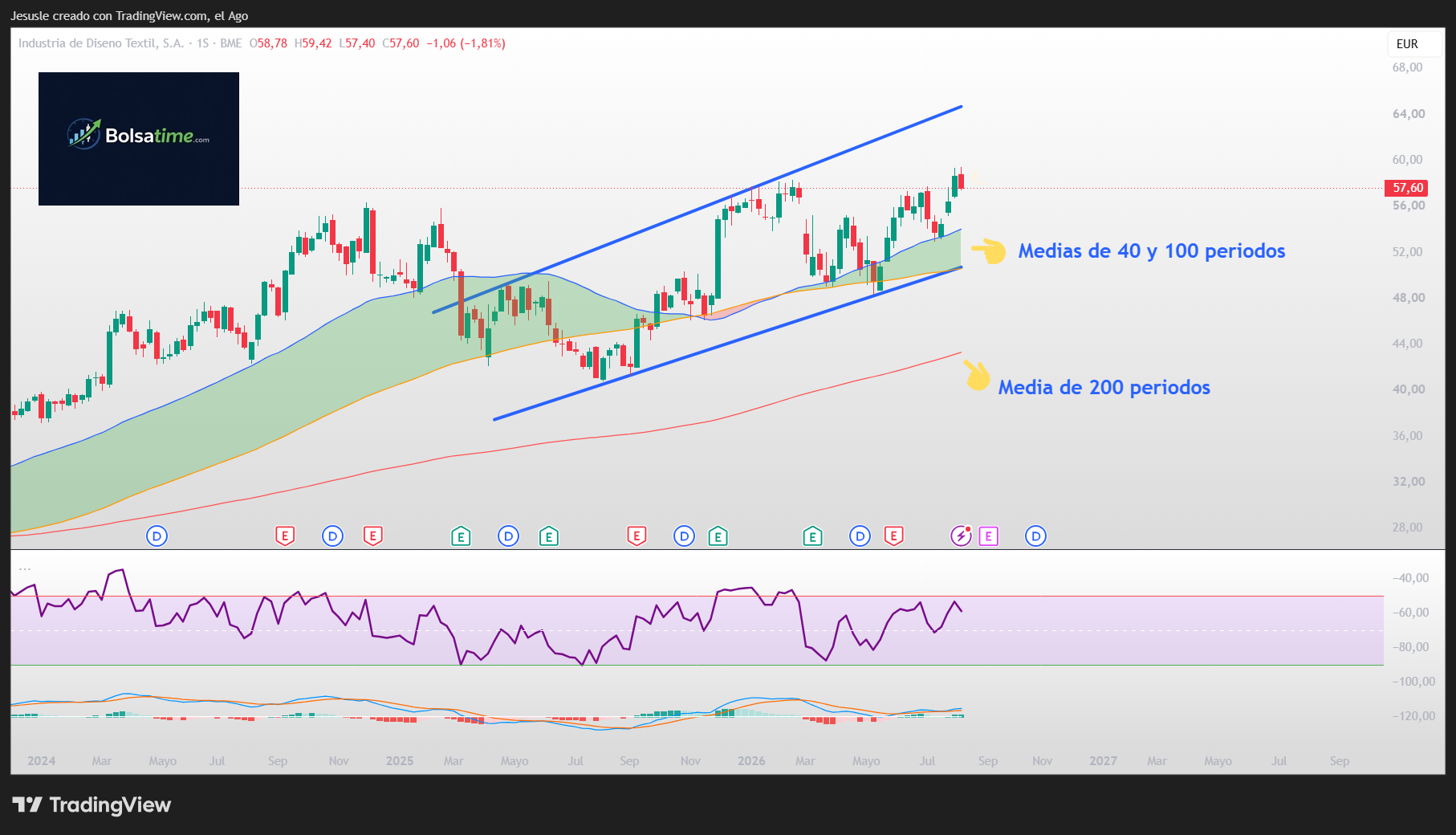The height and width of the screenshot is (835, 1456).
Task: Click the 2026 label on the time axis
Action: coord(751,761)
